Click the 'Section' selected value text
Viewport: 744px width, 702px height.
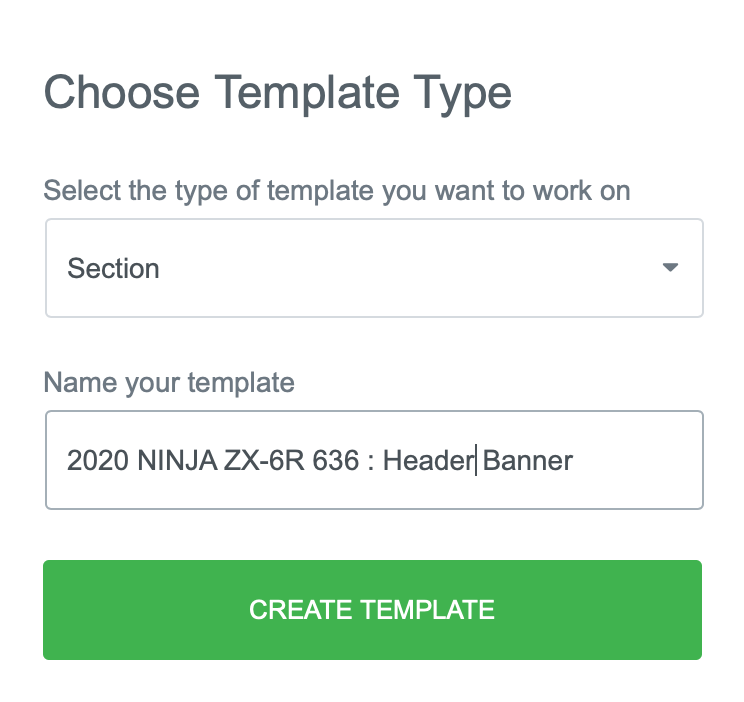tap(113, 269)
